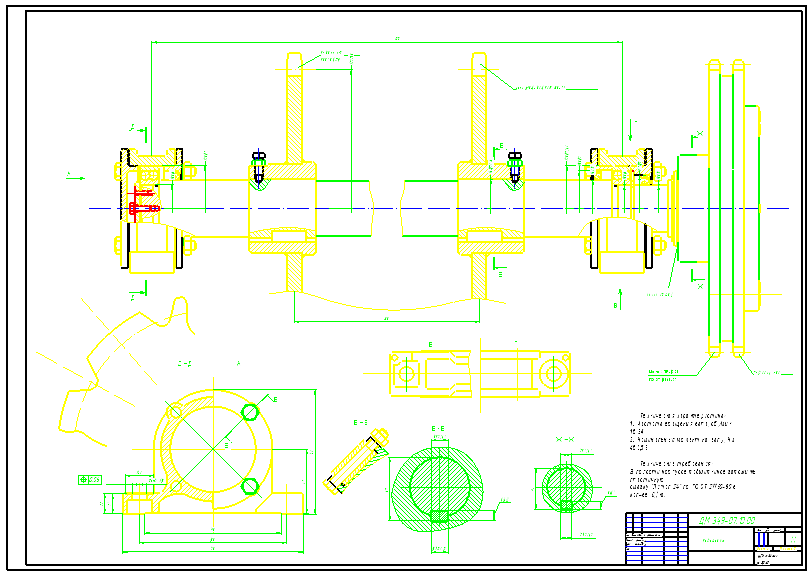Click the green part name in title block
The height and width of the screenshot is (577, 811).
[x=714, y=541]
